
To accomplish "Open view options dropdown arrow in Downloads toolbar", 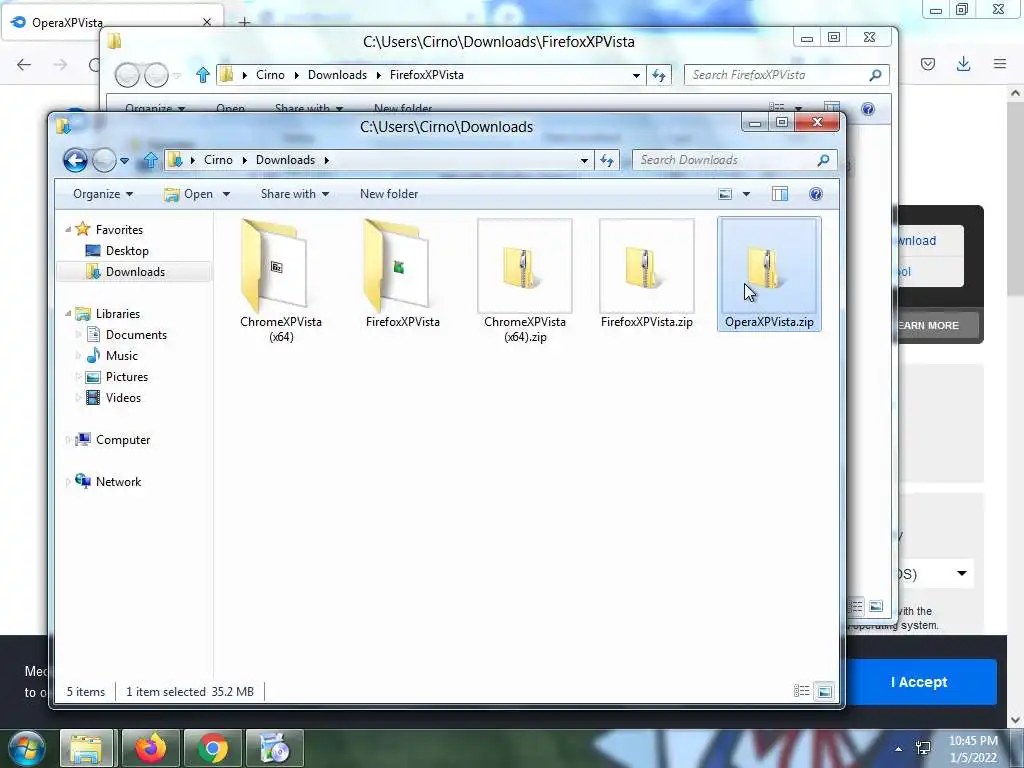I will pos(746,194).
